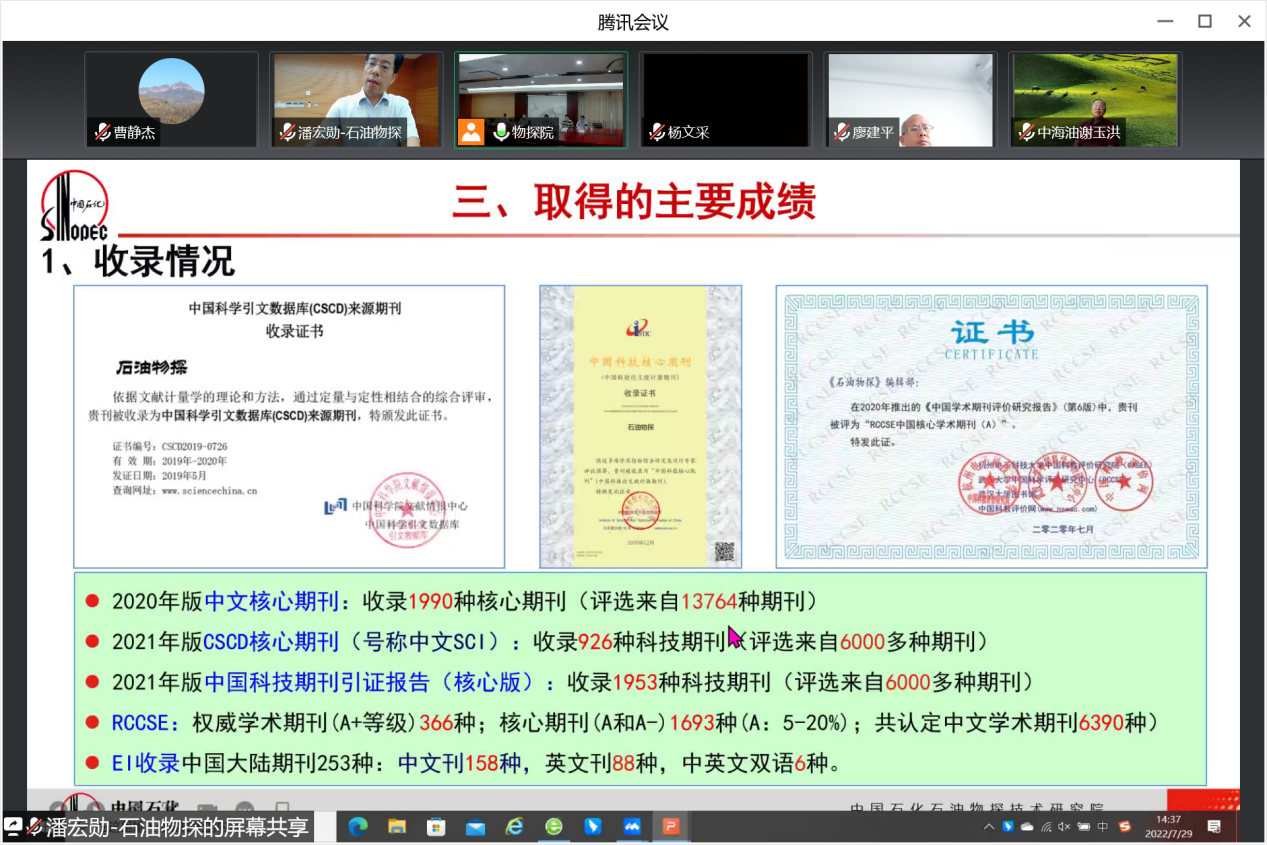Screen dimensions: 1267x845
Task: Open the notification center button
Action: pyautogui.click(x=1214, y=827)
